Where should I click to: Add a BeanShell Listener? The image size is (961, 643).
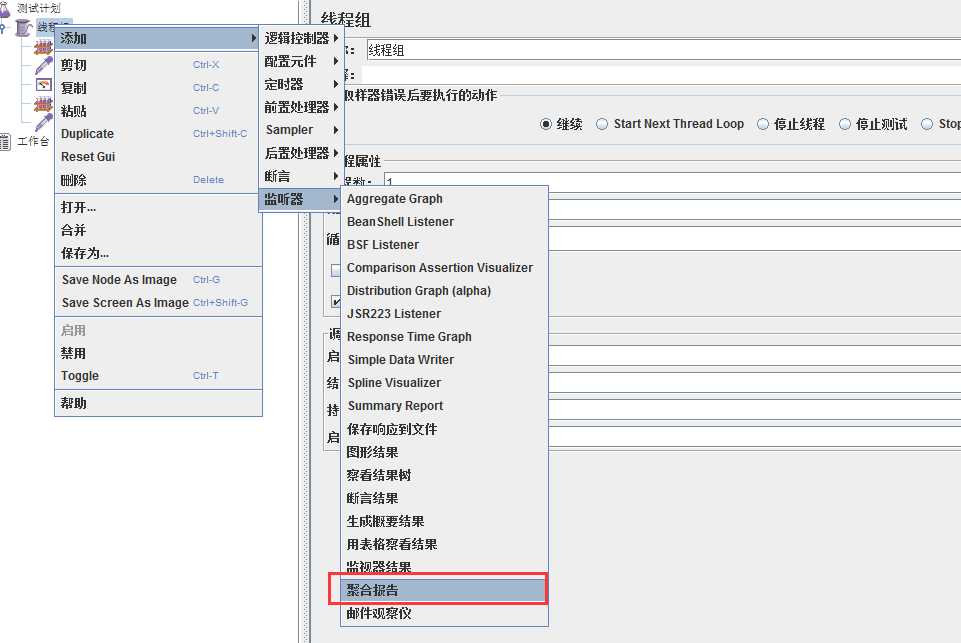pos(444,222)
